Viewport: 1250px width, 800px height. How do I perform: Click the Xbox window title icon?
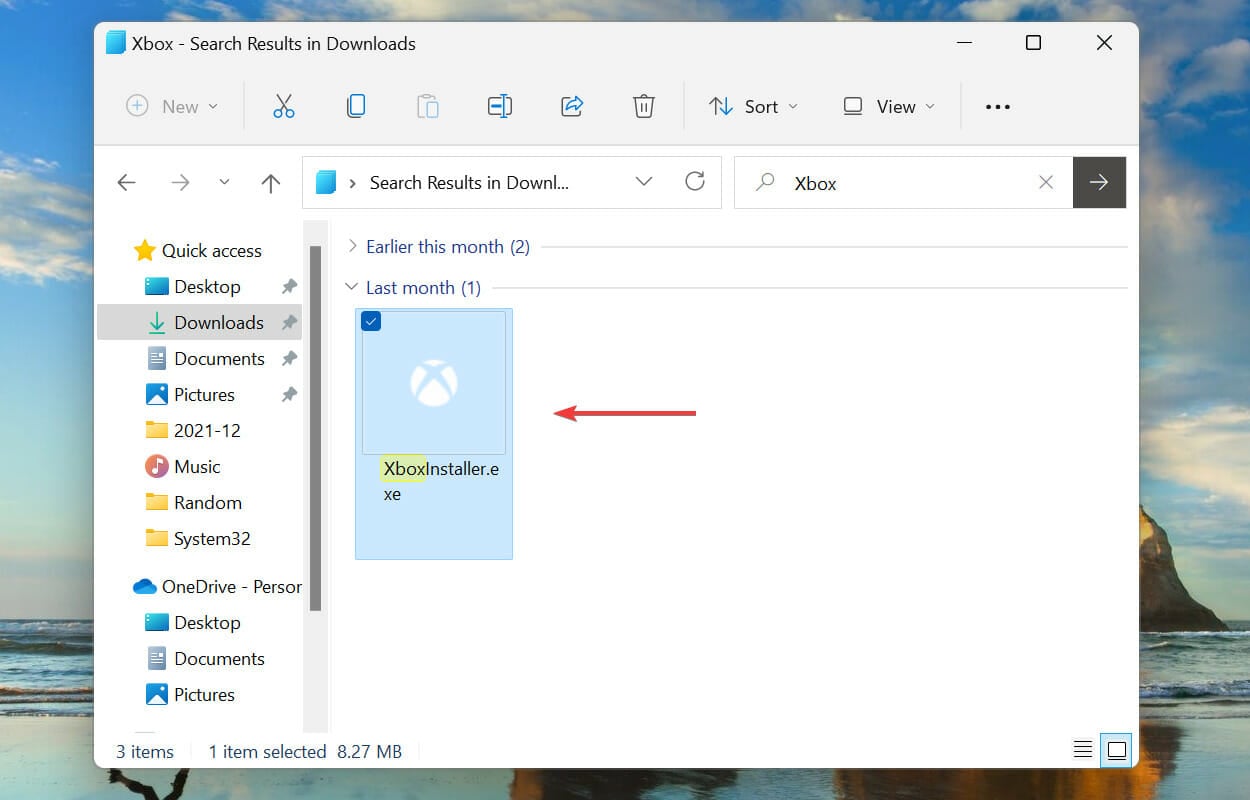[x=116, y=43]
